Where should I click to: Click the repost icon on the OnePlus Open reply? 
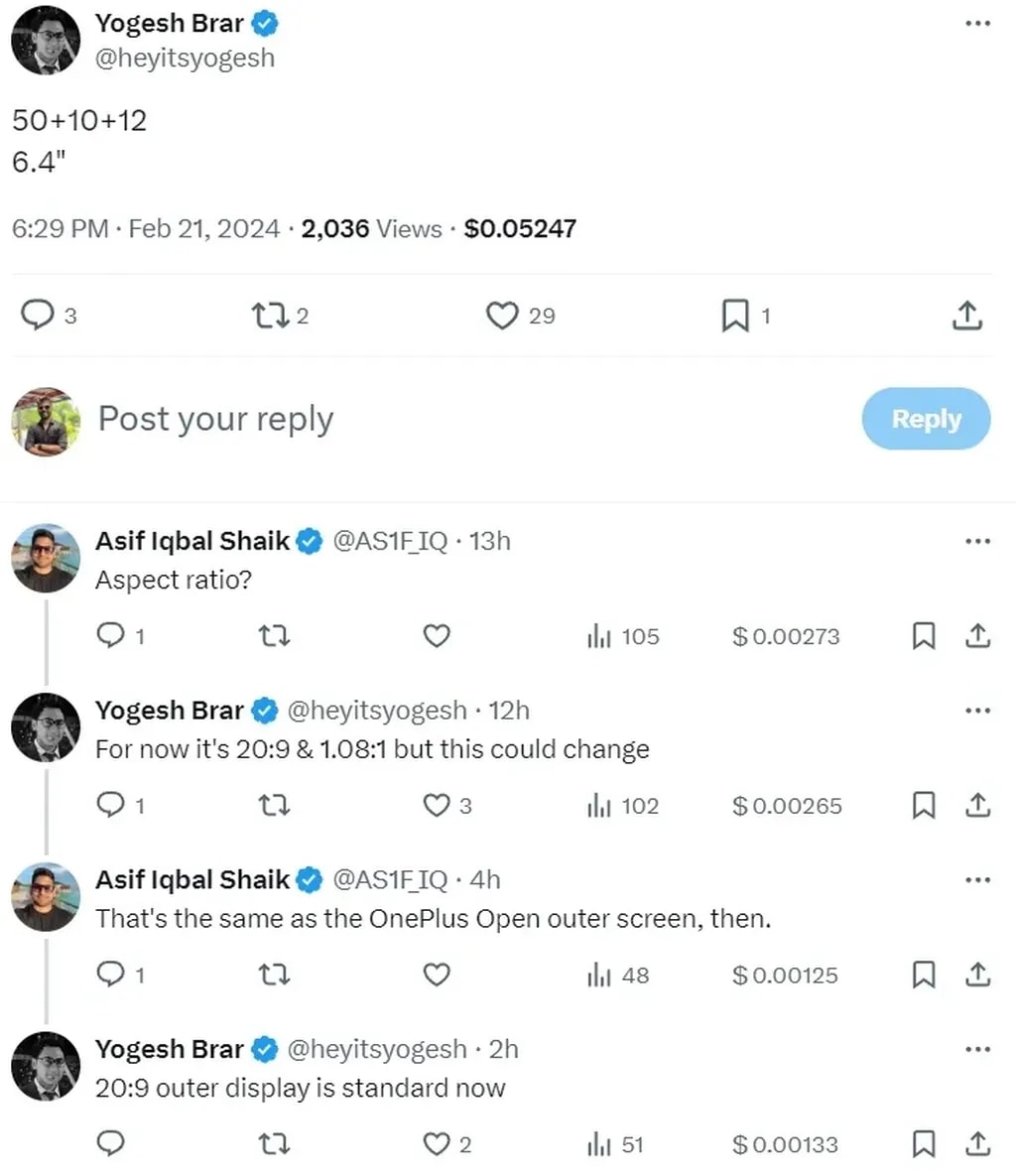pos(275,975)
